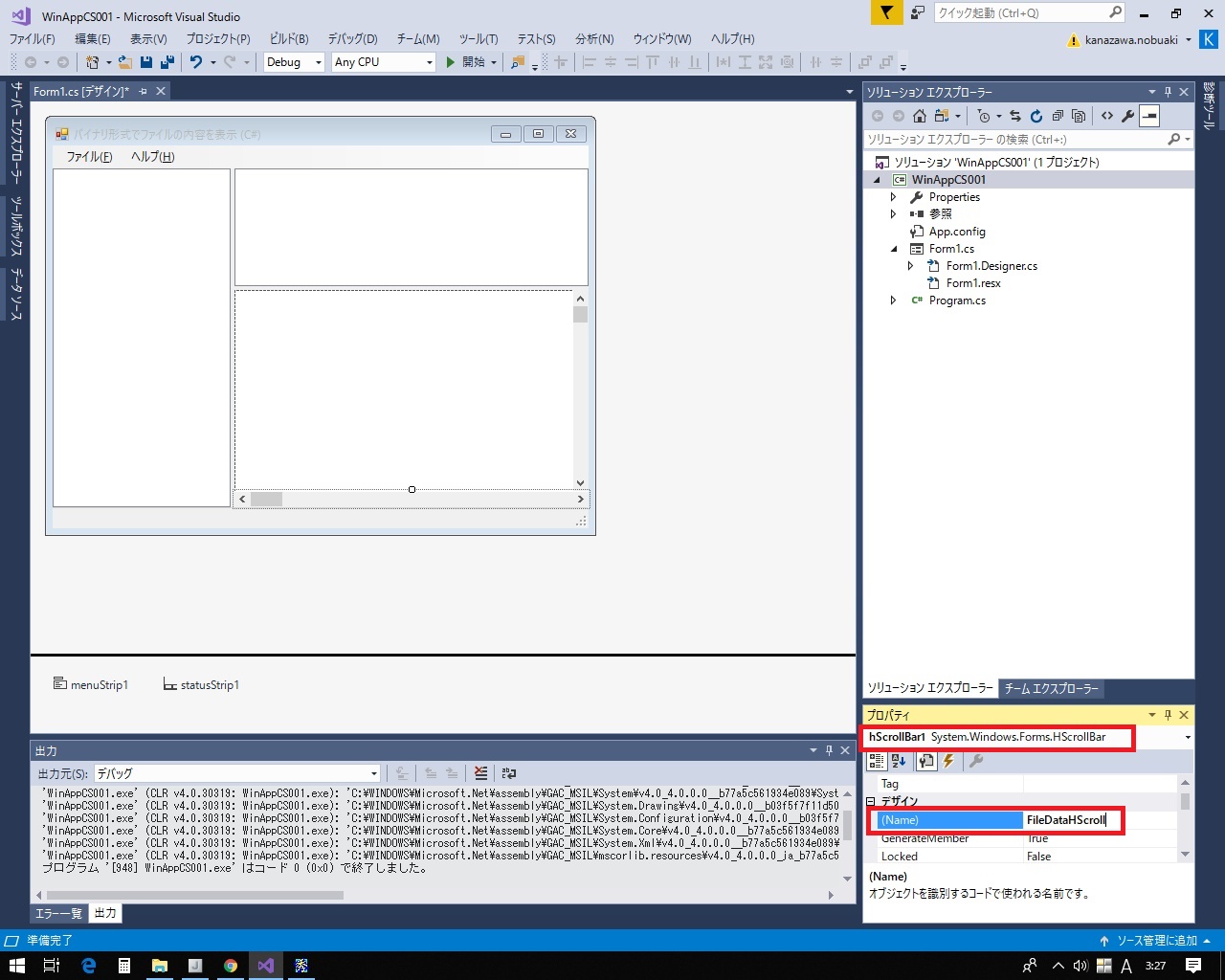Collapse the デザイン category in Properties
1225x980 pixels.
point(871,802)
